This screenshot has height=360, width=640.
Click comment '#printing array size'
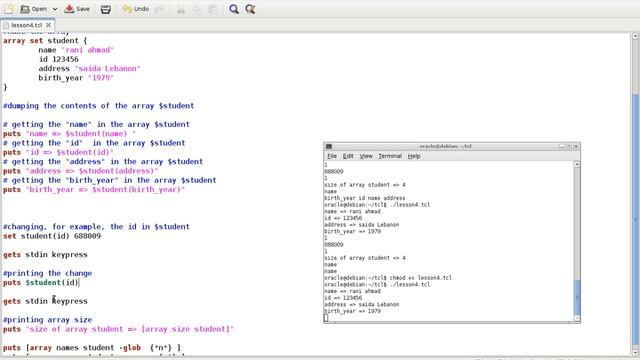[47, 320]
